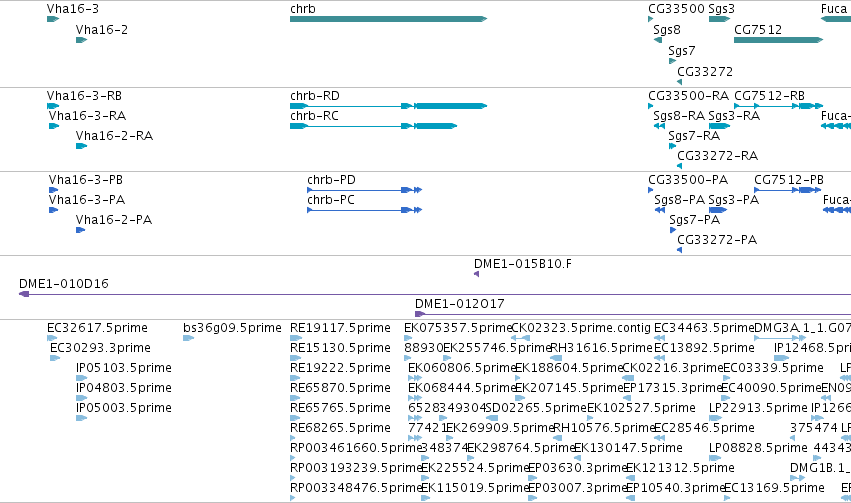Click the EC03339.5prime label
This screenshot has height=503, width=851.
(x=773, y=368)
